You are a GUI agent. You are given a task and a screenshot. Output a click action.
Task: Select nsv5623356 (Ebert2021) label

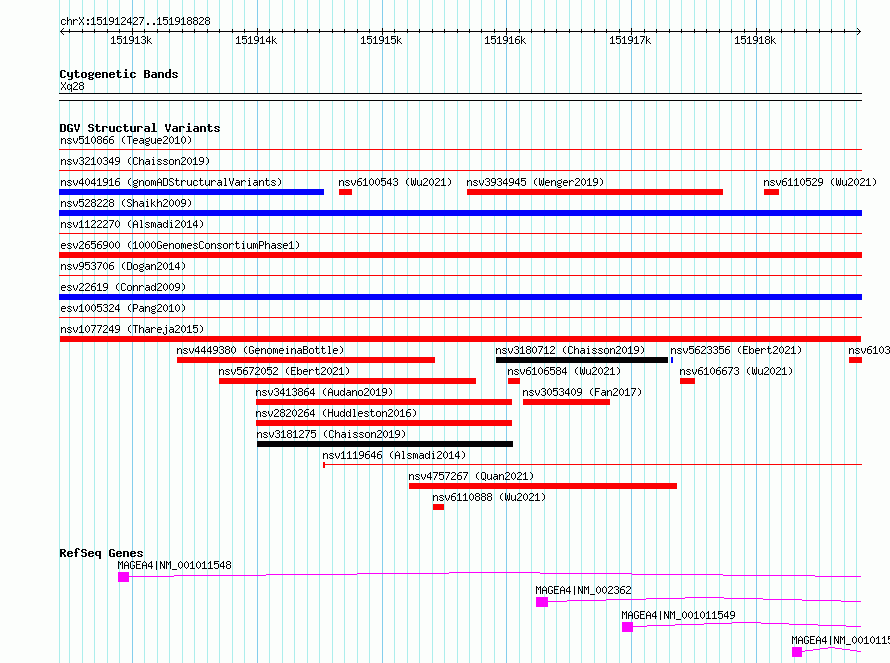point(736,350)
